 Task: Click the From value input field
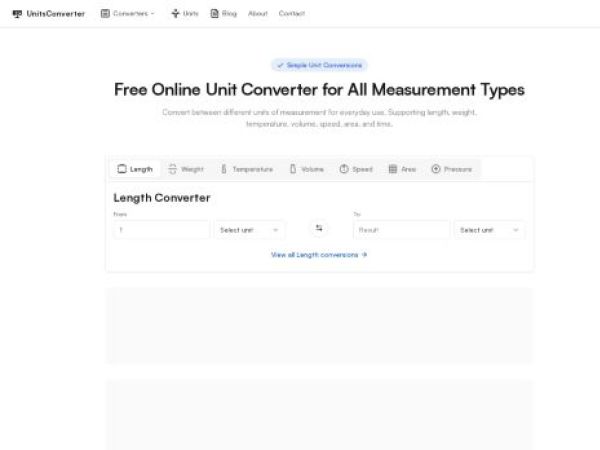161,230
